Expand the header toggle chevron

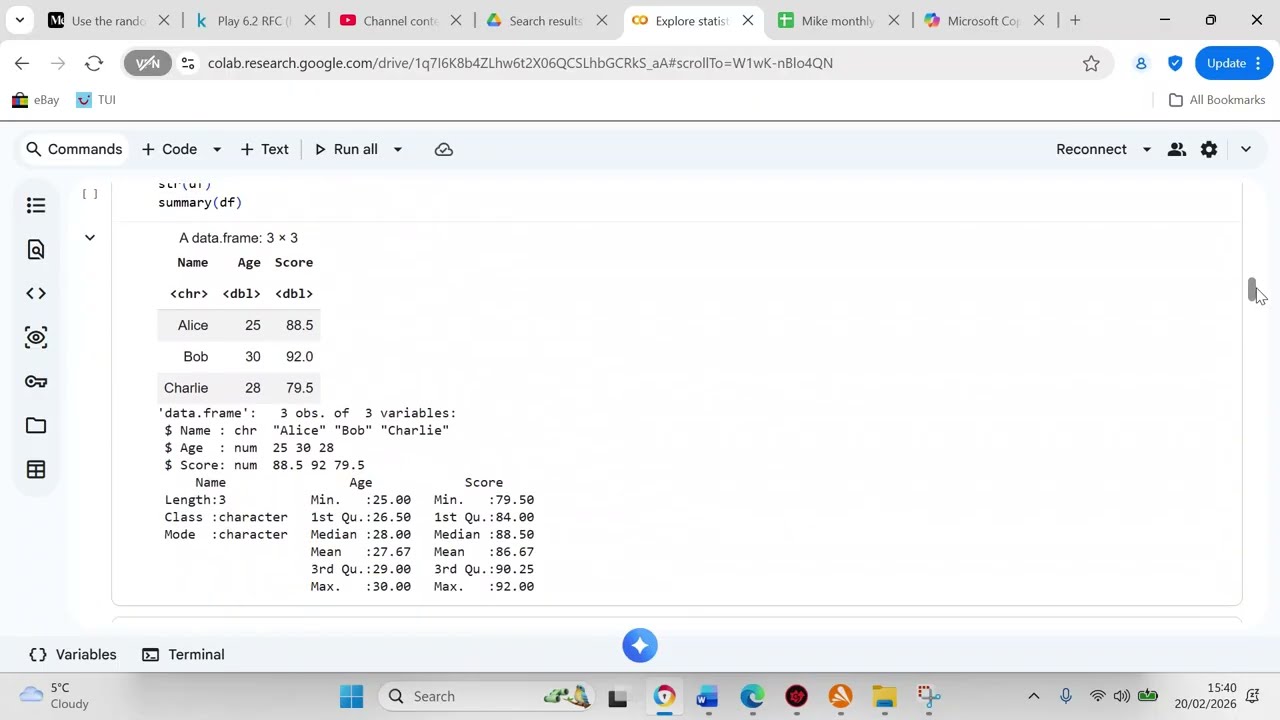click(x=1245, y=149)
